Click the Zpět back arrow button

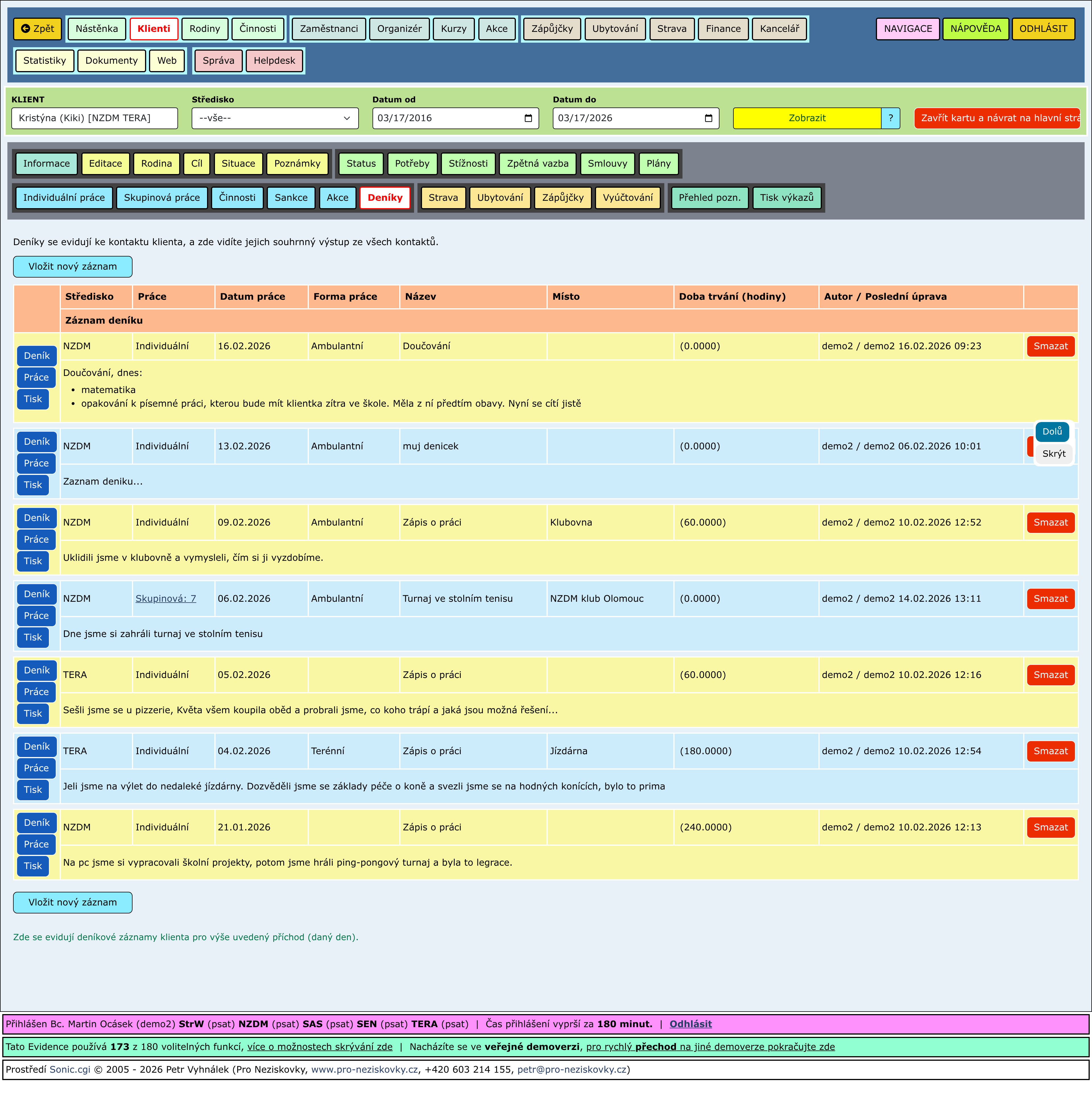[x=38, y=29]
